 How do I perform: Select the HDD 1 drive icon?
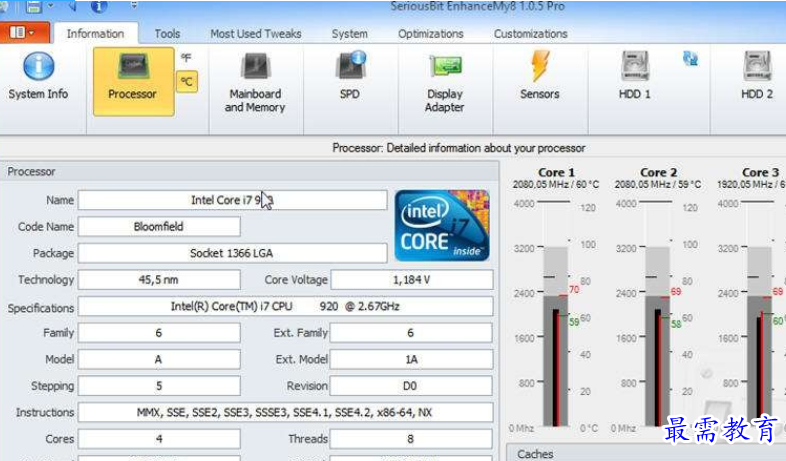(634, 78)
